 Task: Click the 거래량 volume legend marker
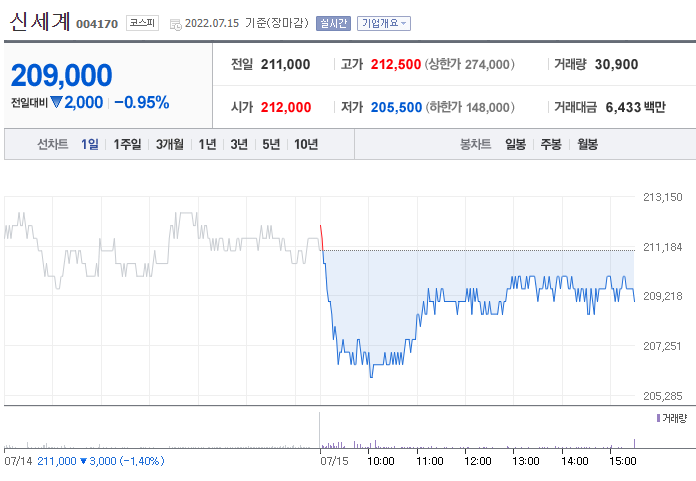[x=658, y=418]
